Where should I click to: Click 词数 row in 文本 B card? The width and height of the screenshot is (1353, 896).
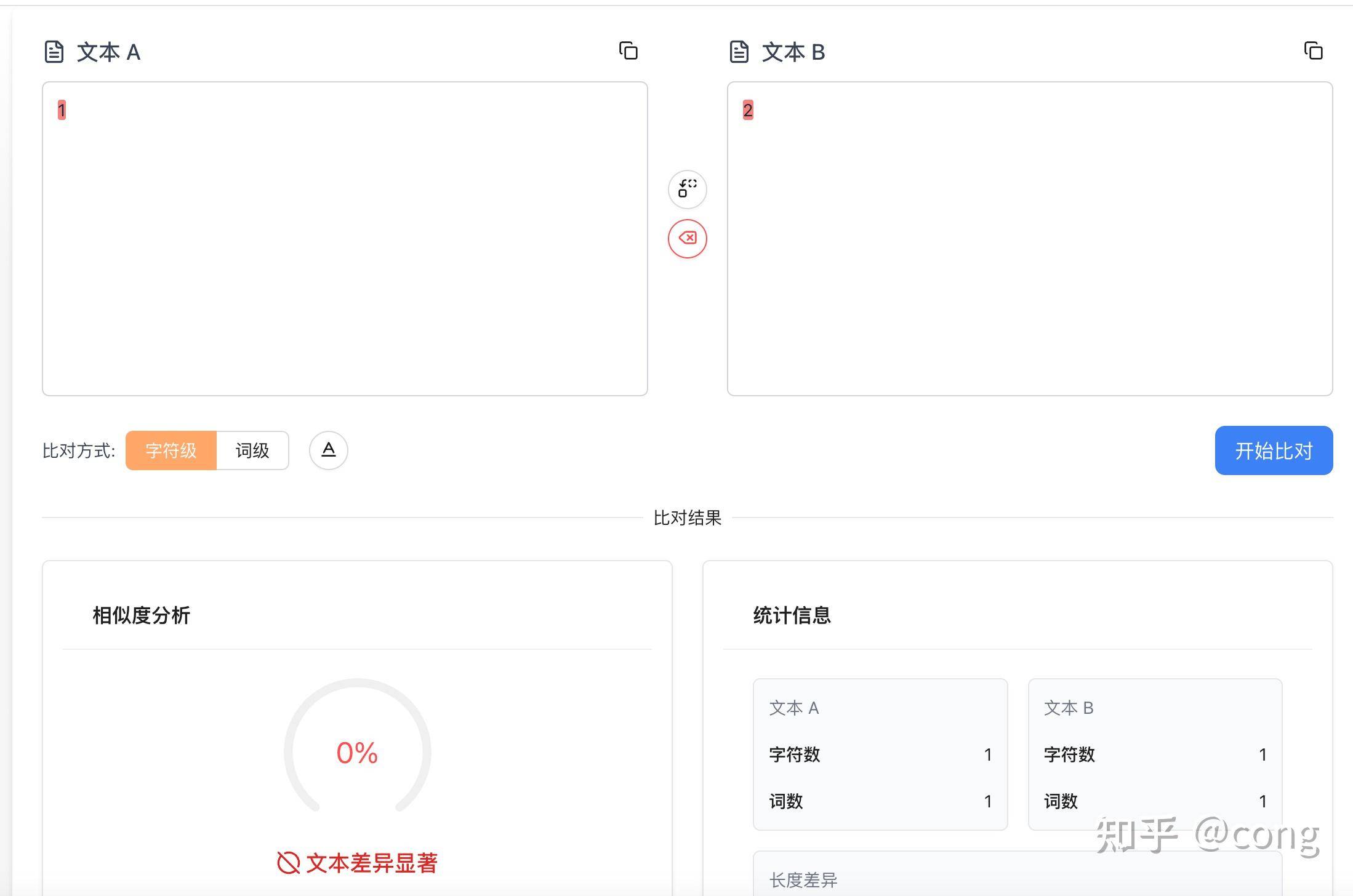pyautogui.click(x=1155, y=801)
